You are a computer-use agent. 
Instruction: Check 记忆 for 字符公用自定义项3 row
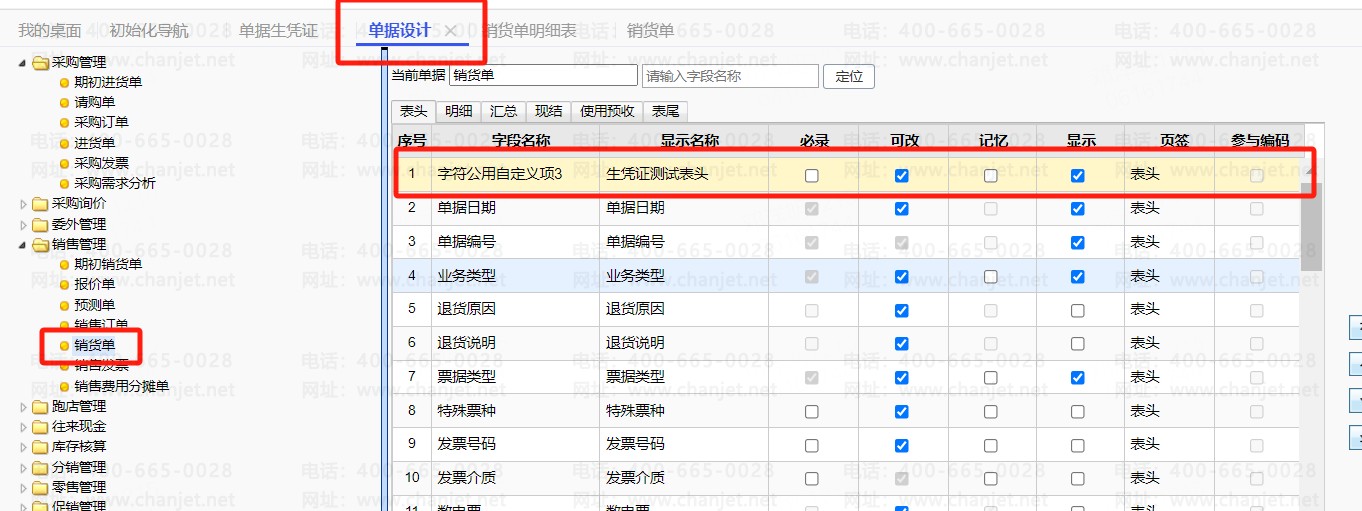[x=990, y=175]
